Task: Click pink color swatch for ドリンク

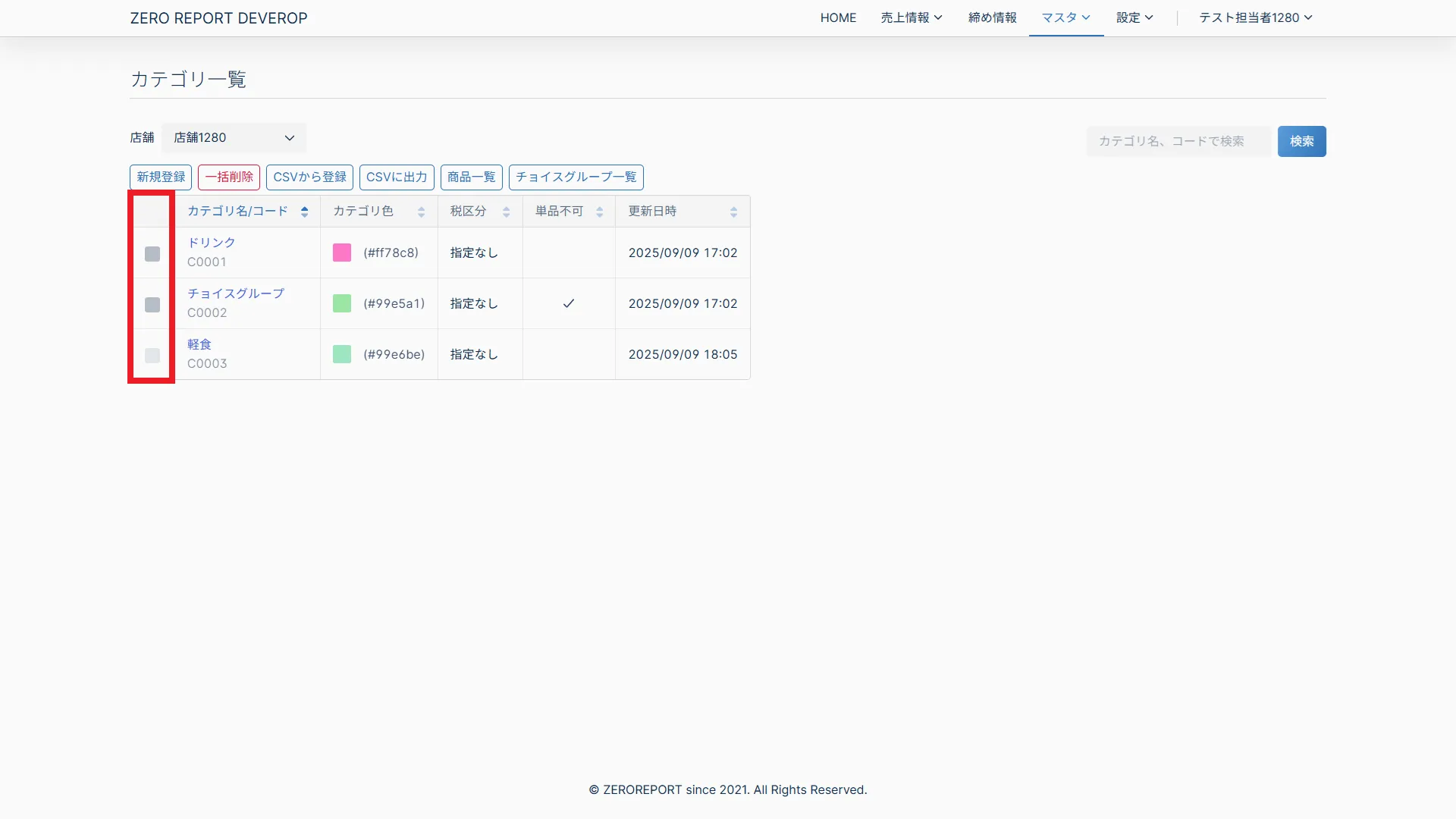Action: click(342, 253)
